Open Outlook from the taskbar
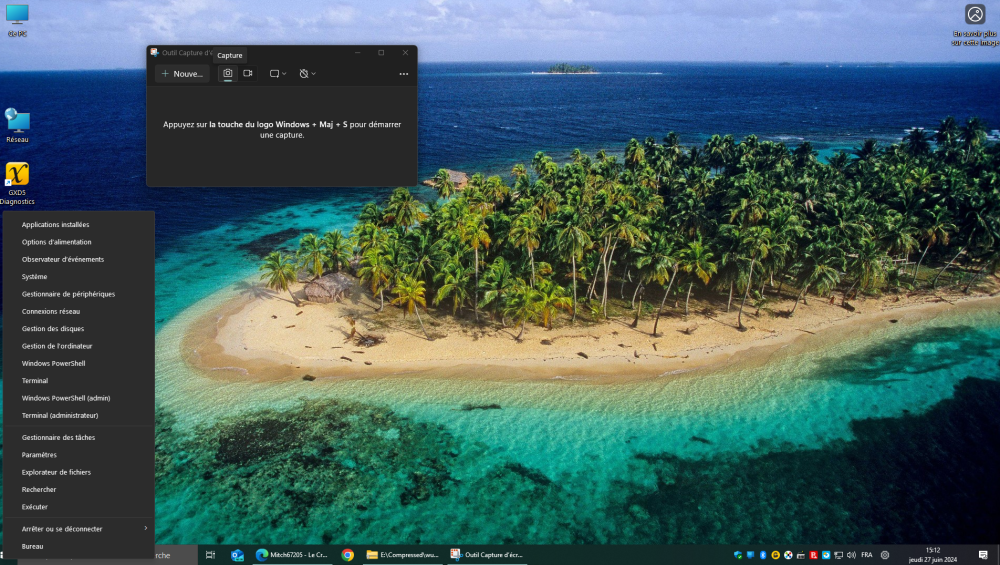1000x565 pixels. point(237,554)
